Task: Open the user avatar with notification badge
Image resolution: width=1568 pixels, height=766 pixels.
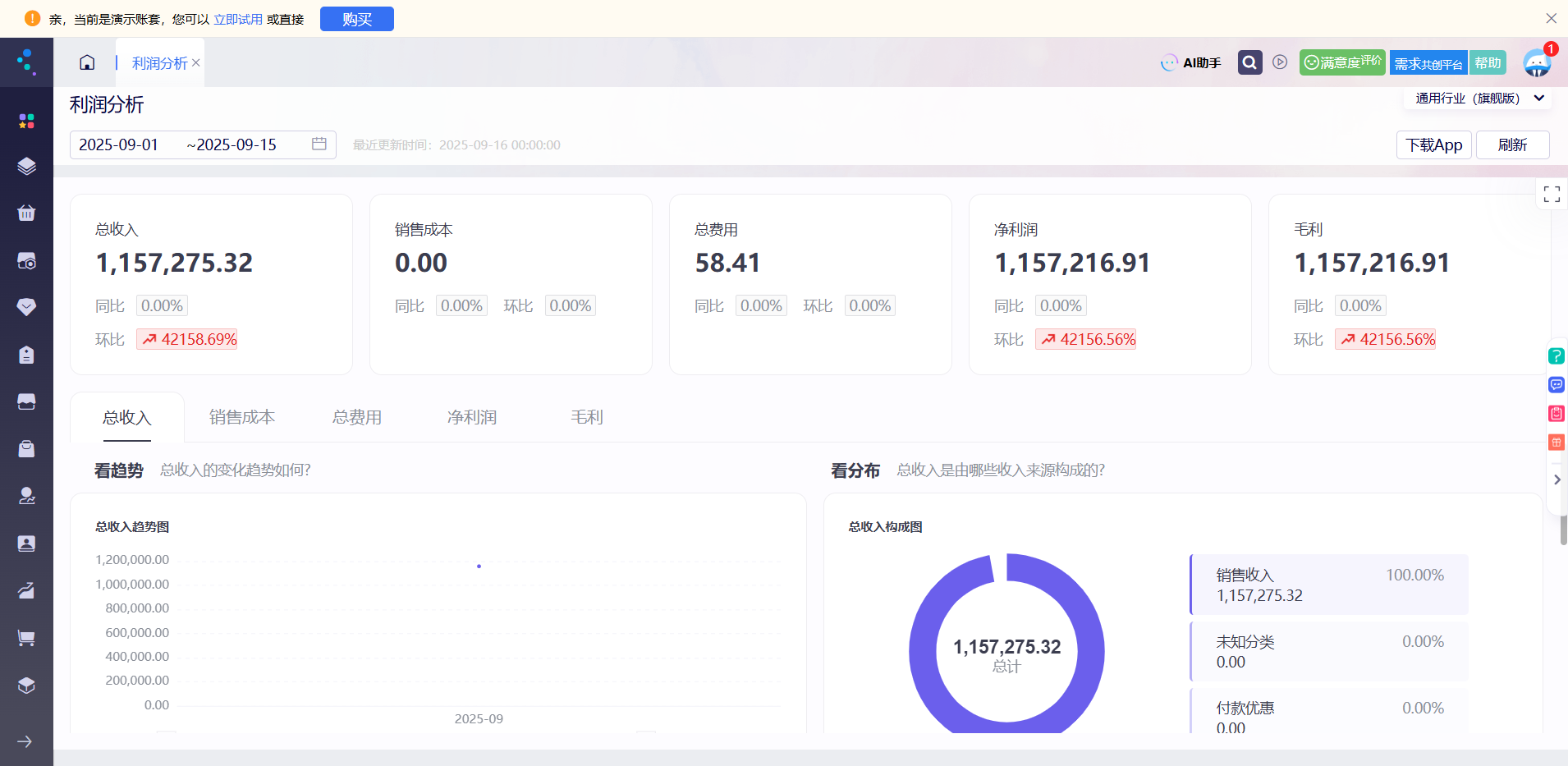Action: (1537, 62)
